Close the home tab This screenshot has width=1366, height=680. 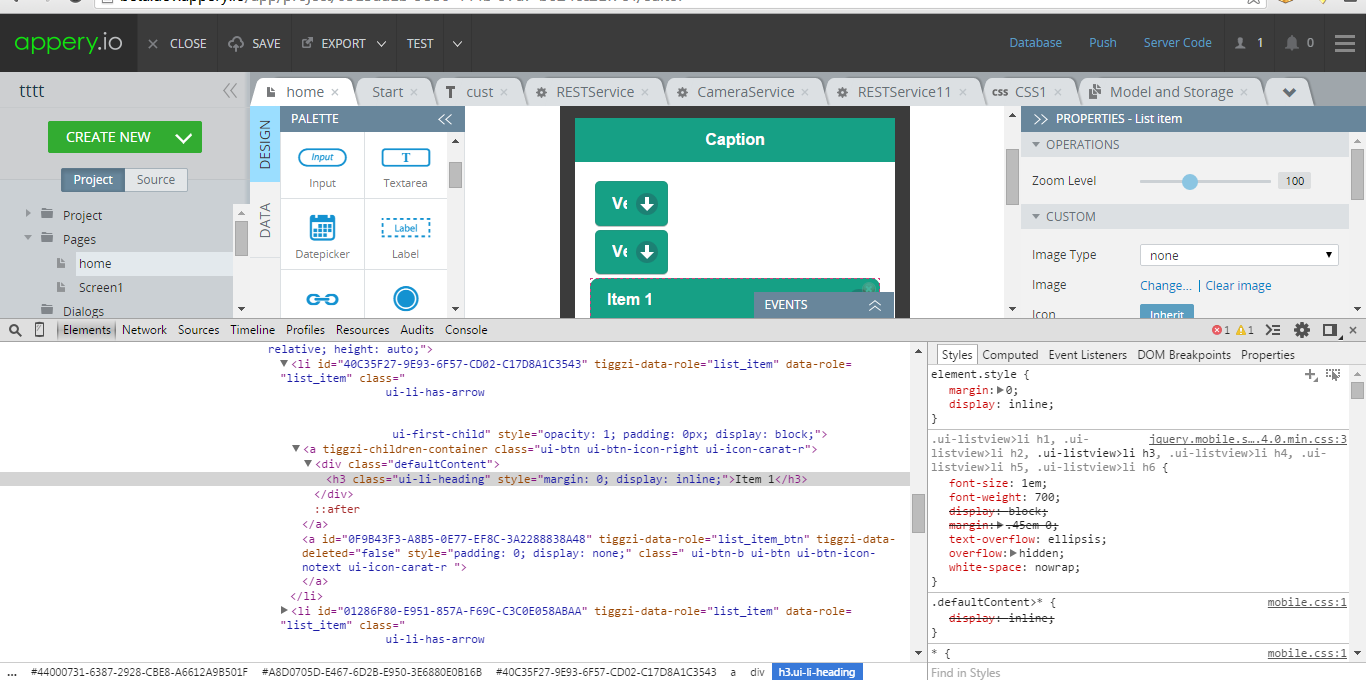tap(335, 92)
